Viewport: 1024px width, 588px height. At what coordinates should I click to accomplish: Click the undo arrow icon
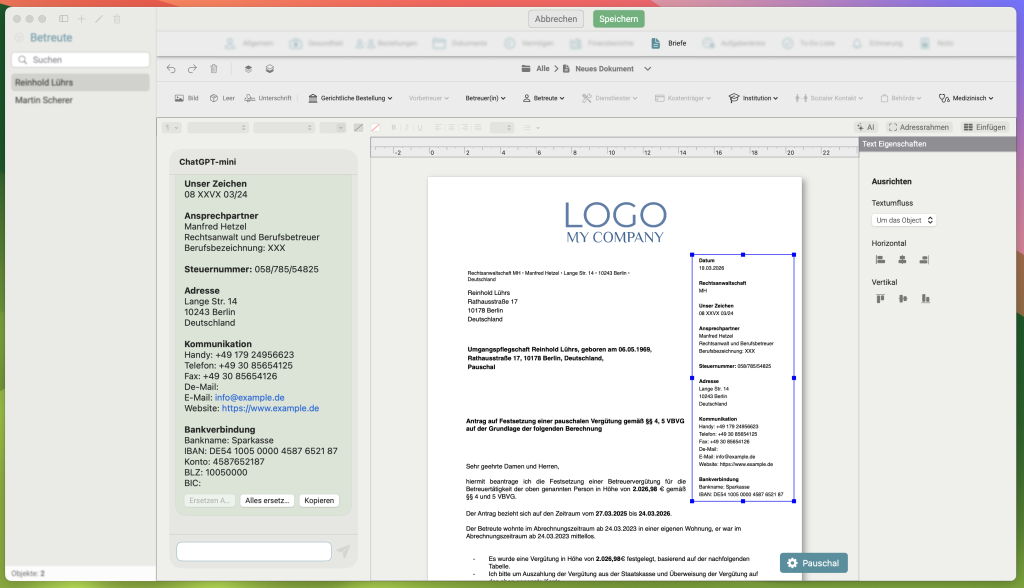point(171,69)
